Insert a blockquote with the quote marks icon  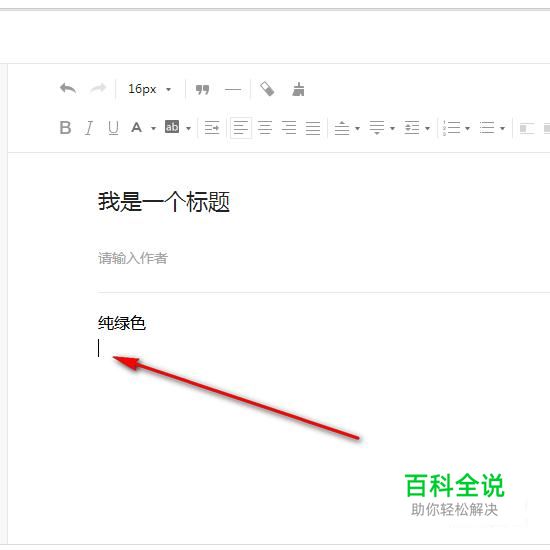(202, 90)
